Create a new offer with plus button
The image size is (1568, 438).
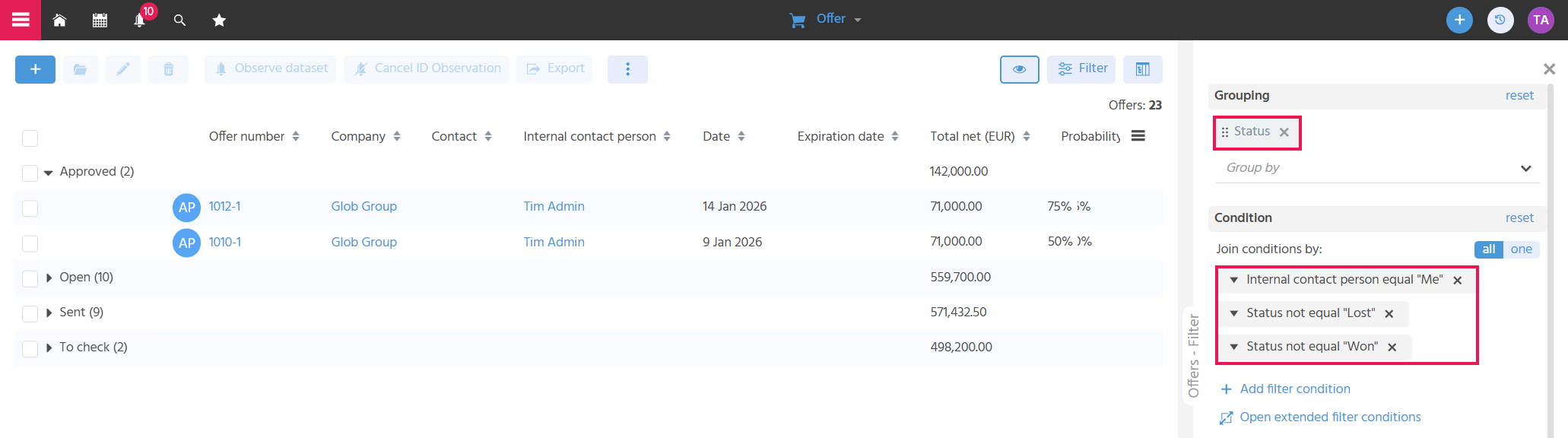(35, 69)
